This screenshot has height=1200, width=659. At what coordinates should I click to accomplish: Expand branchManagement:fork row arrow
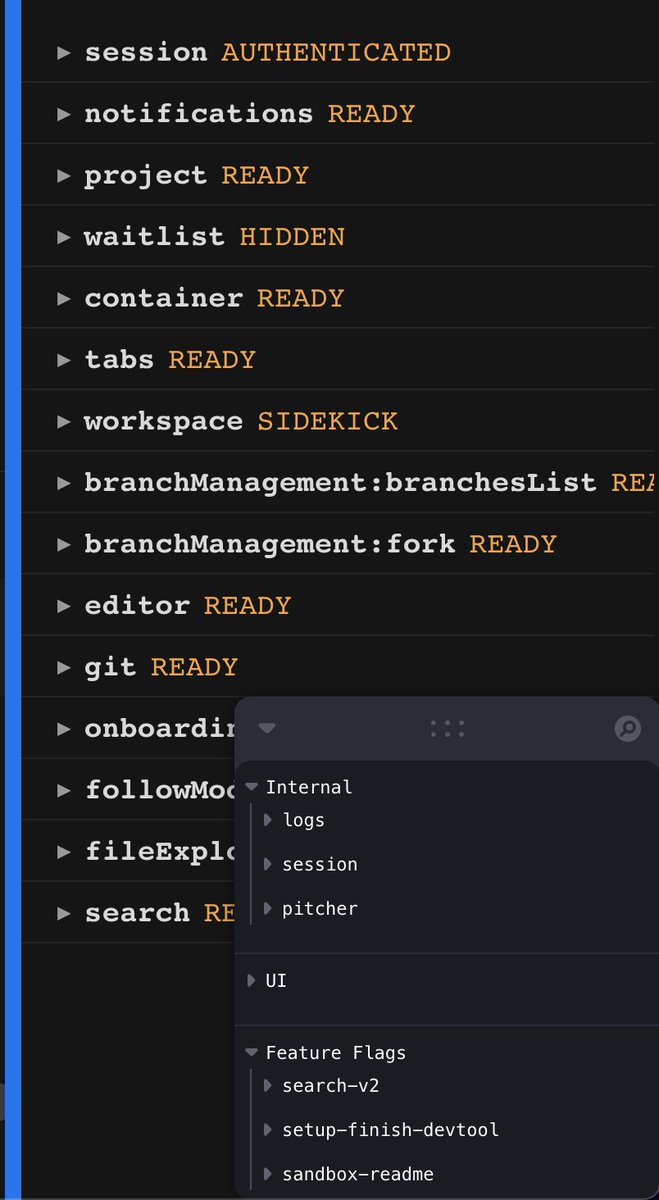(64, 544)
